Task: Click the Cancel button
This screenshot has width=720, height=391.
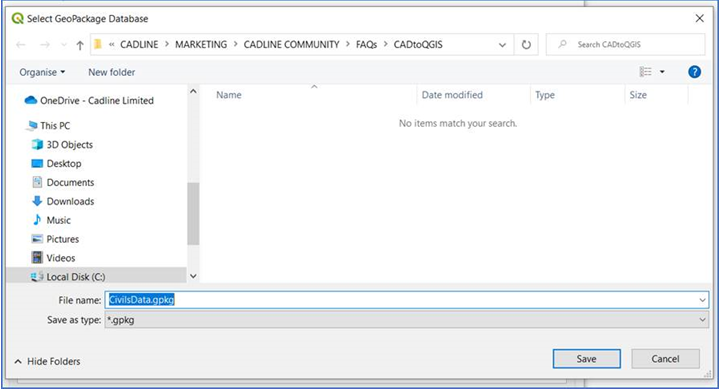Action: point(665,359)
